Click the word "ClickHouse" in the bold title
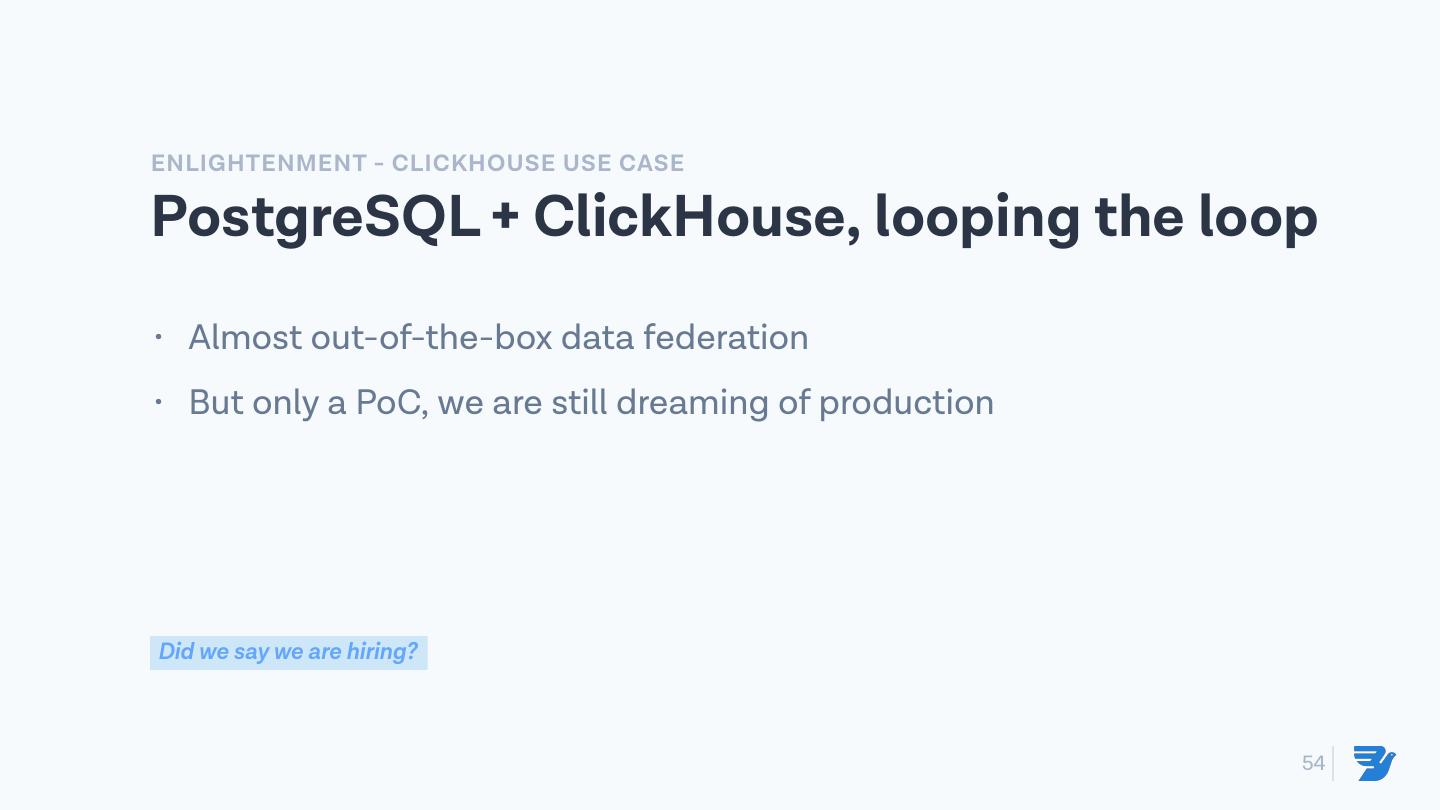Image resolution: width=1440 pixels, height=810 pixels. click(x=689, y=217)
